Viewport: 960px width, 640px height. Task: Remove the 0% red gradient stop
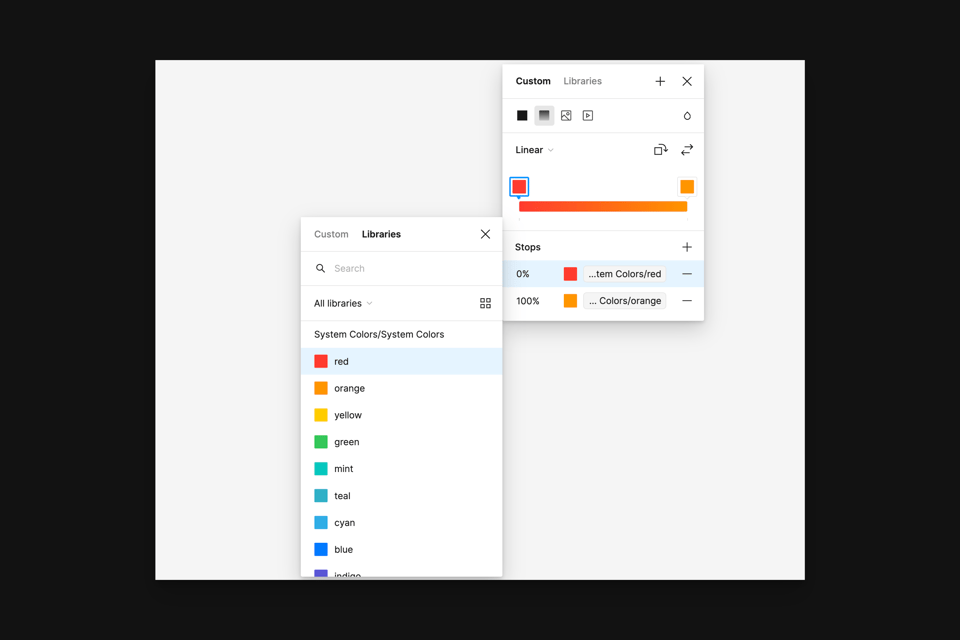tap(687, 274)
